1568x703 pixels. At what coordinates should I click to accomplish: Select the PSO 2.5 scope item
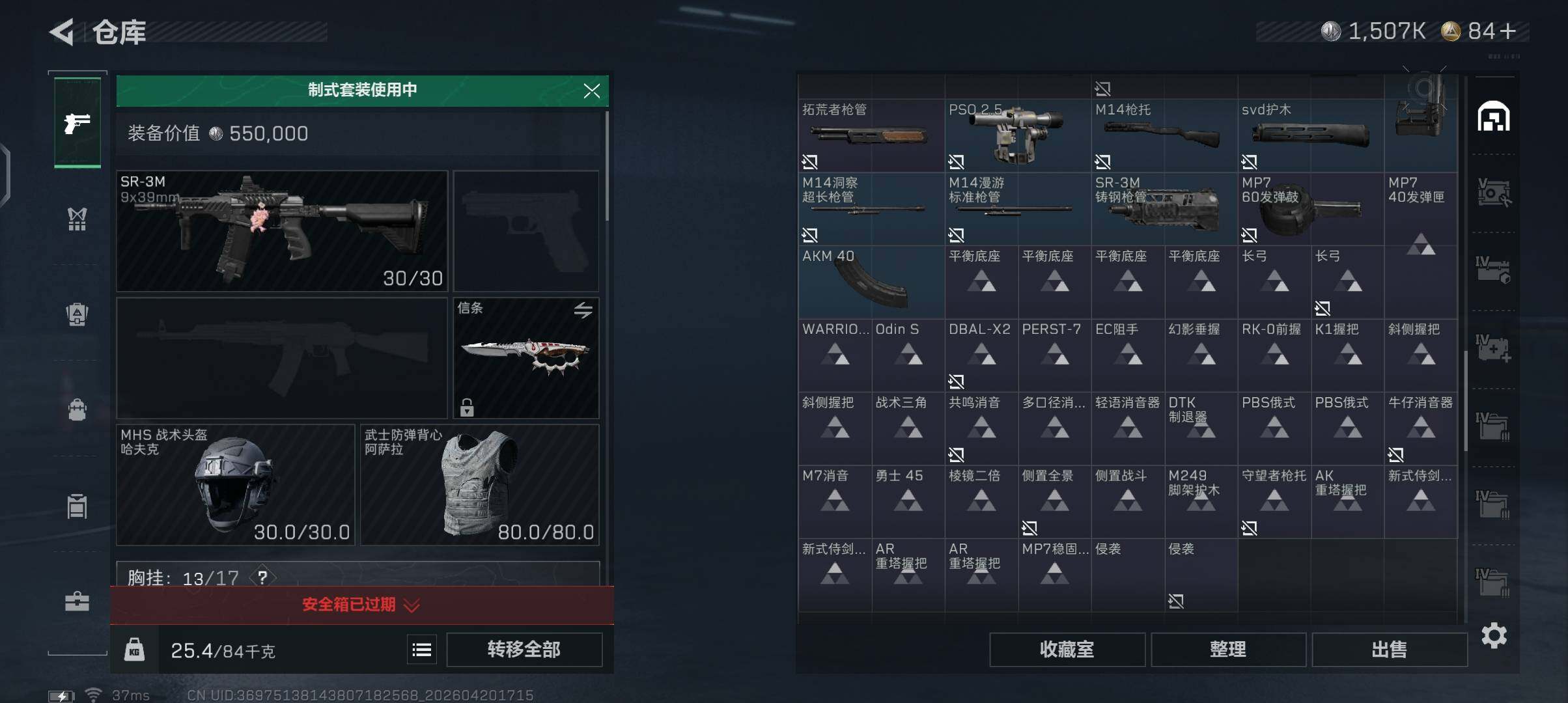1018,135
